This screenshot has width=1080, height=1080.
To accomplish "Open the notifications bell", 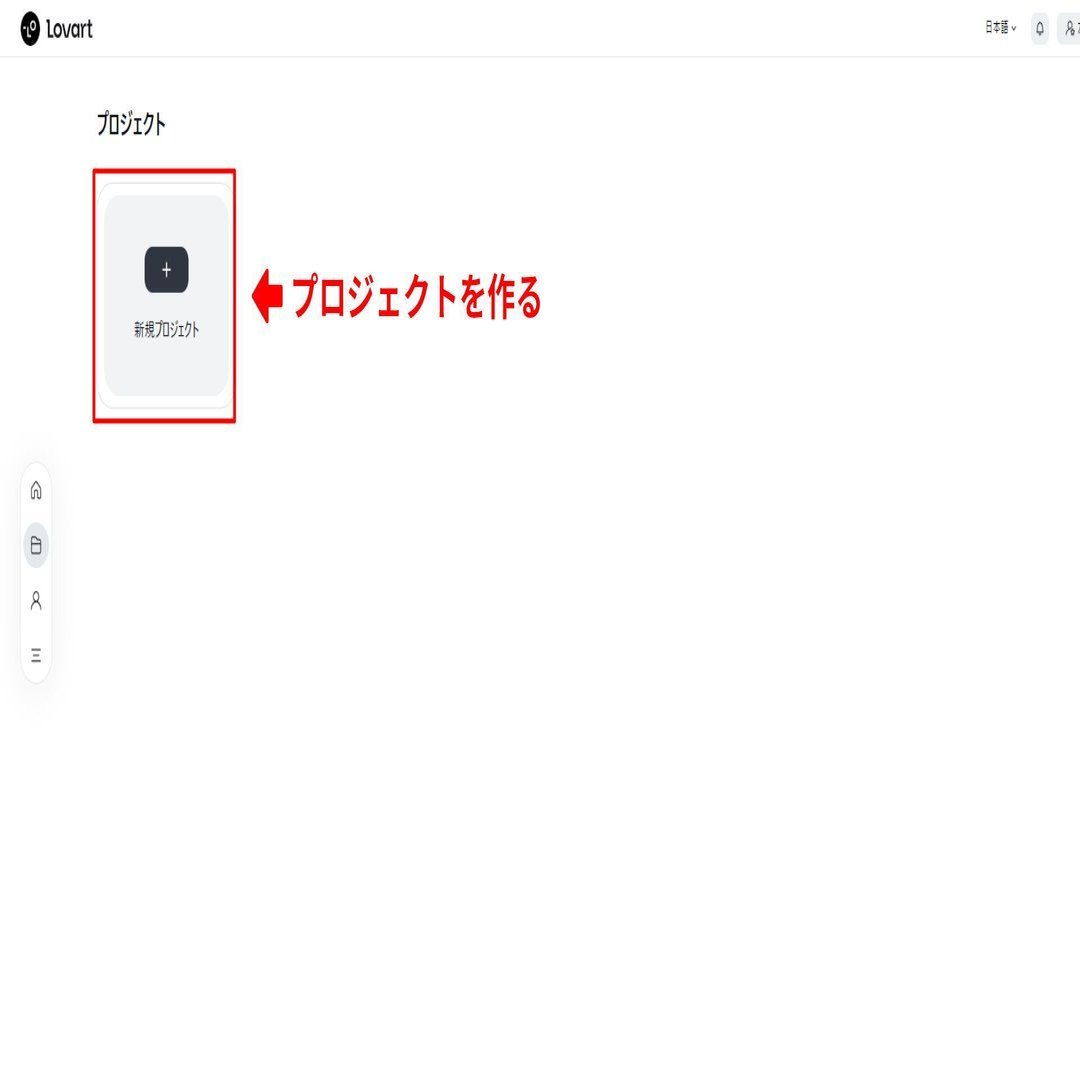I will point(1039,29).
